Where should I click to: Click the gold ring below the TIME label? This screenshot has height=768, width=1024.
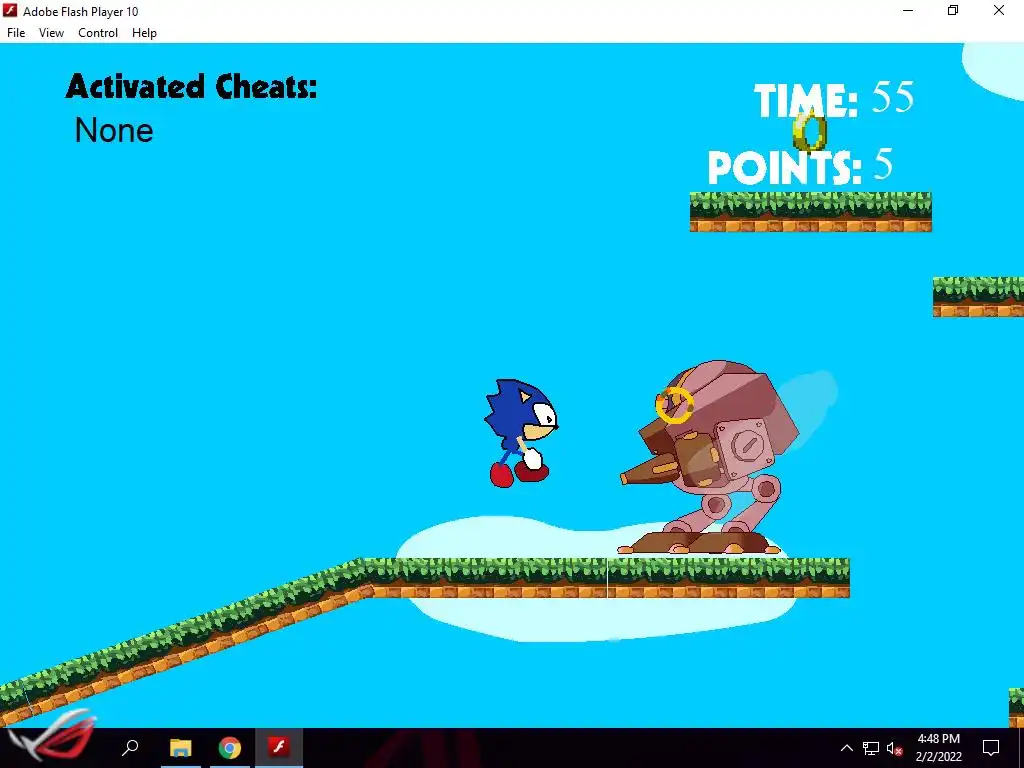(810, 131)
